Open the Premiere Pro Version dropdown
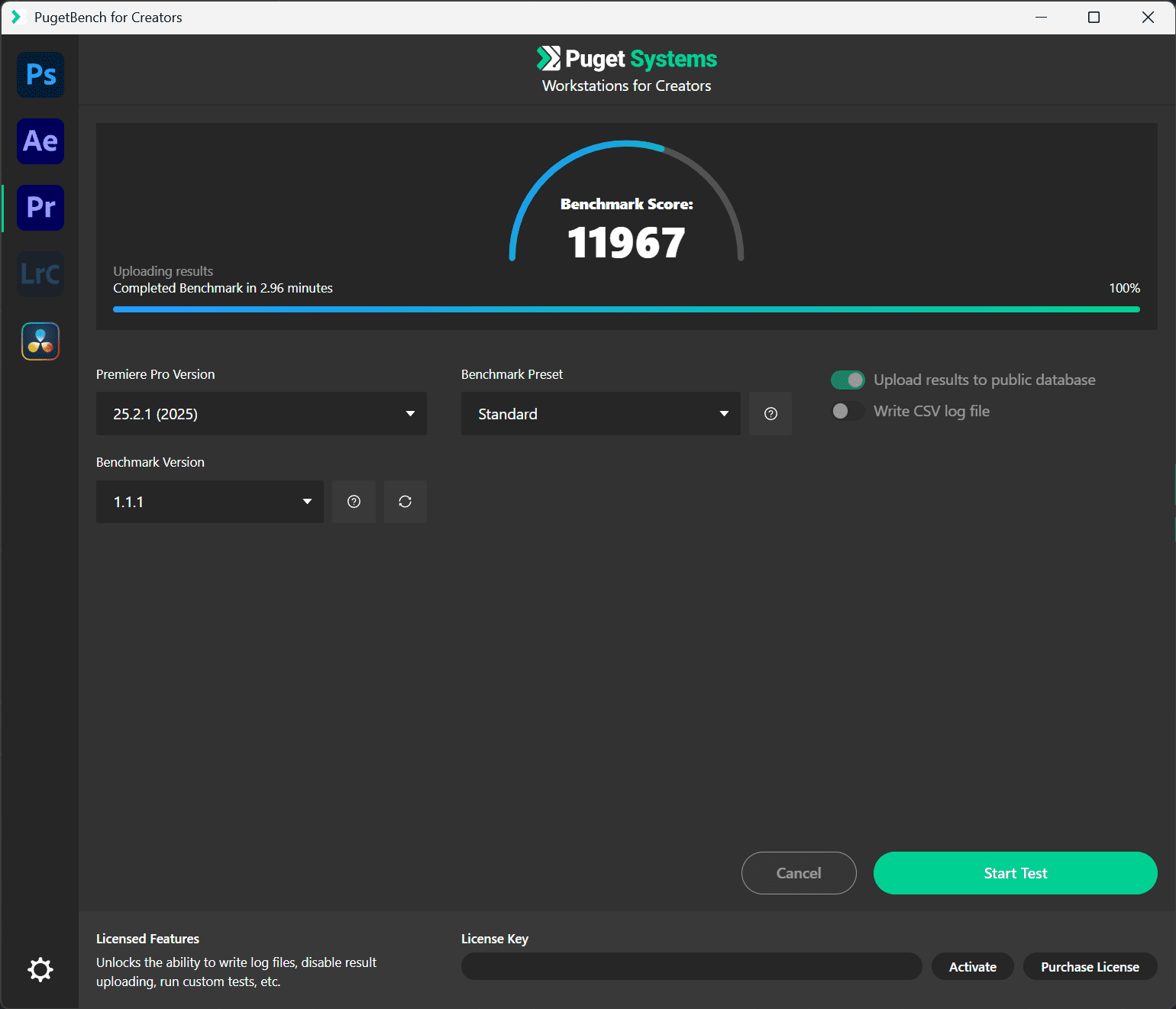 (x=260, y=413)
